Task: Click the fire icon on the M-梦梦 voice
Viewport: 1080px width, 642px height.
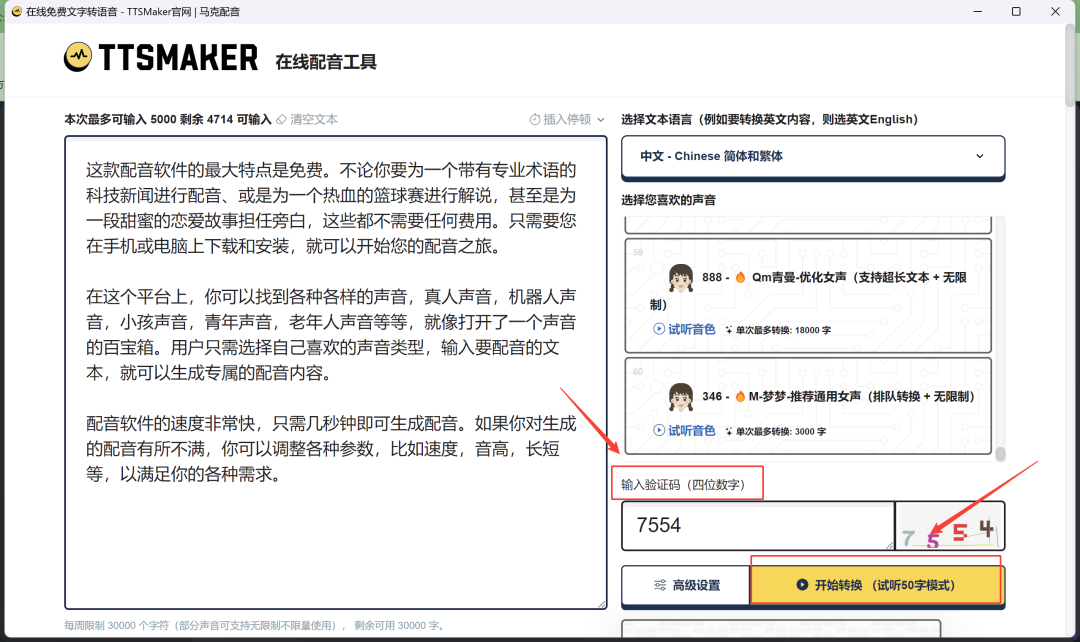Action: pos(740,396)
